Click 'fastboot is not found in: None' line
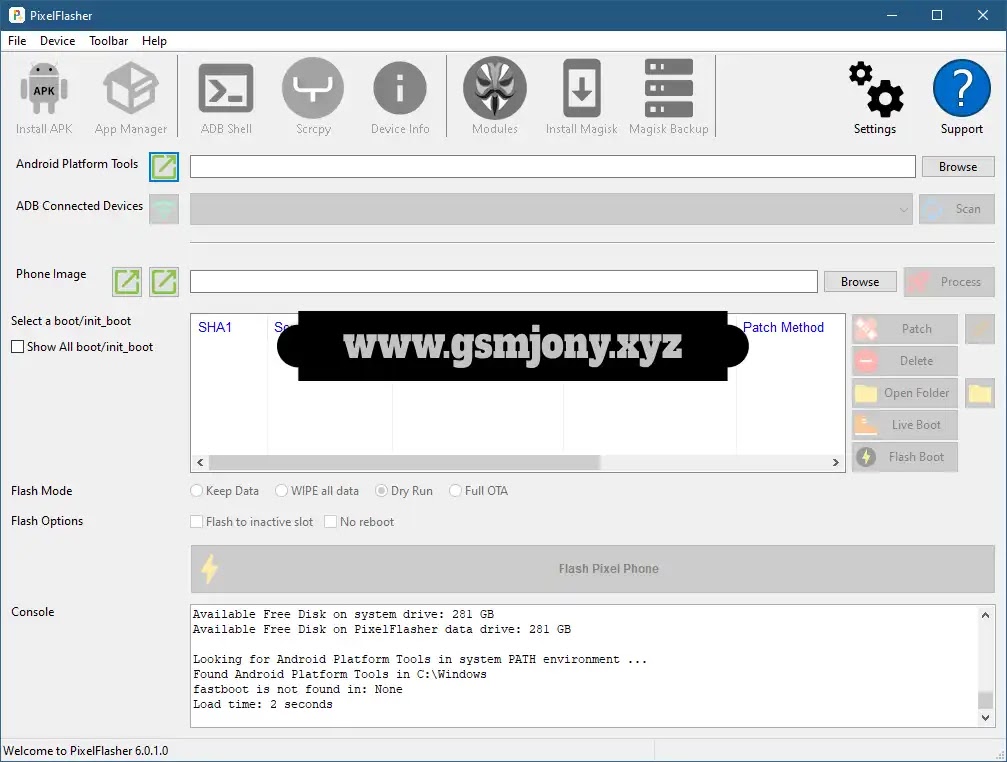The height and width of the screenshot is (762, 1007). click(x=298, y=689)
